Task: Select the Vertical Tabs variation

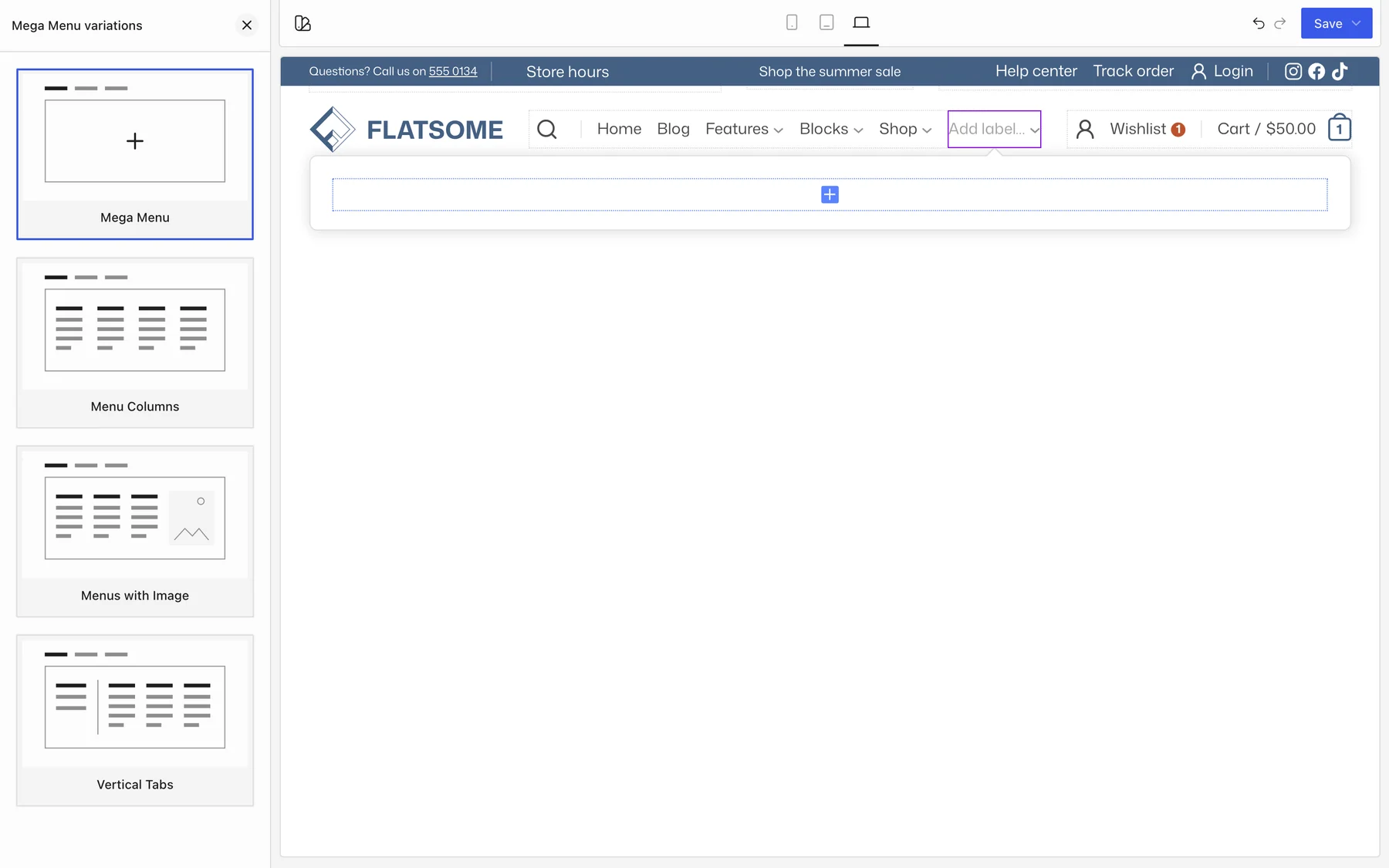Action: (x=135, y=721)
